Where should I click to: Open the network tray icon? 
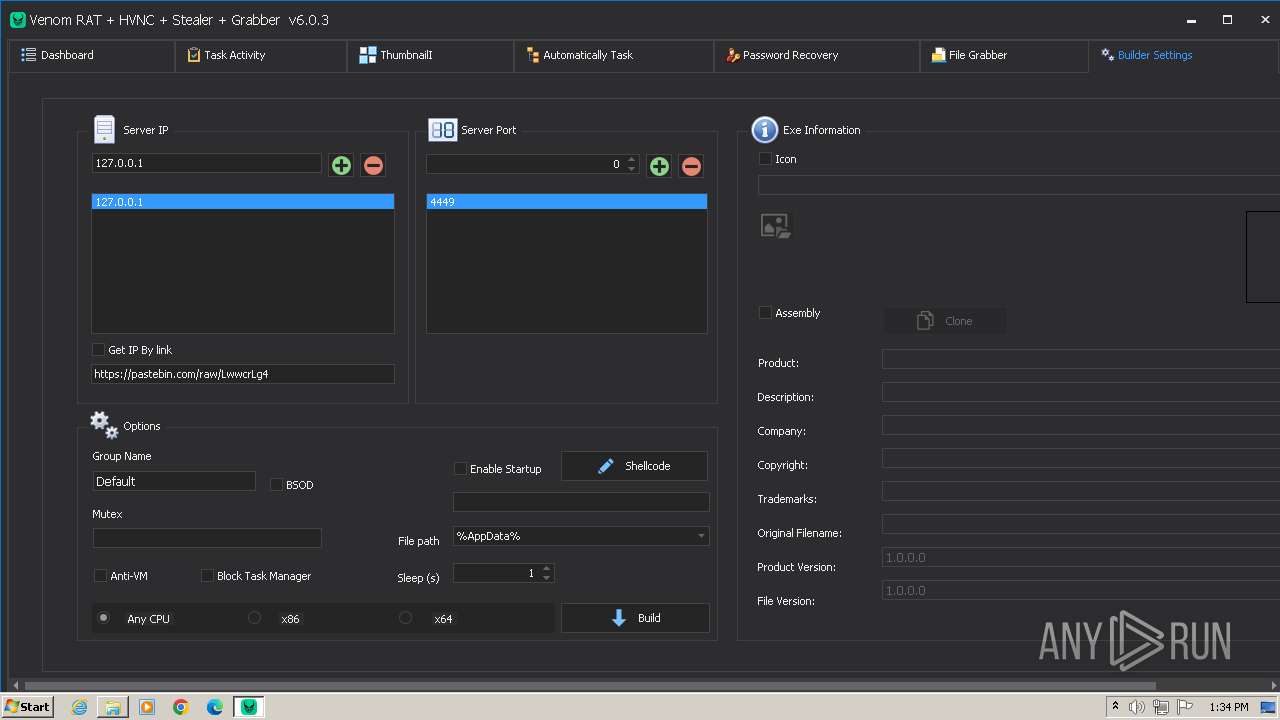(x=1161, y=707)
